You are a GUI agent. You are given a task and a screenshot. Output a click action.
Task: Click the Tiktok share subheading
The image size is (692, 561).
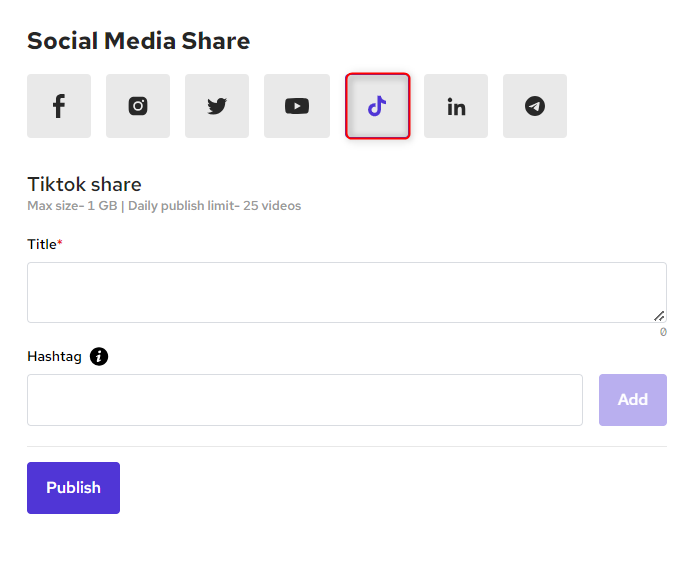pos(84,184)
